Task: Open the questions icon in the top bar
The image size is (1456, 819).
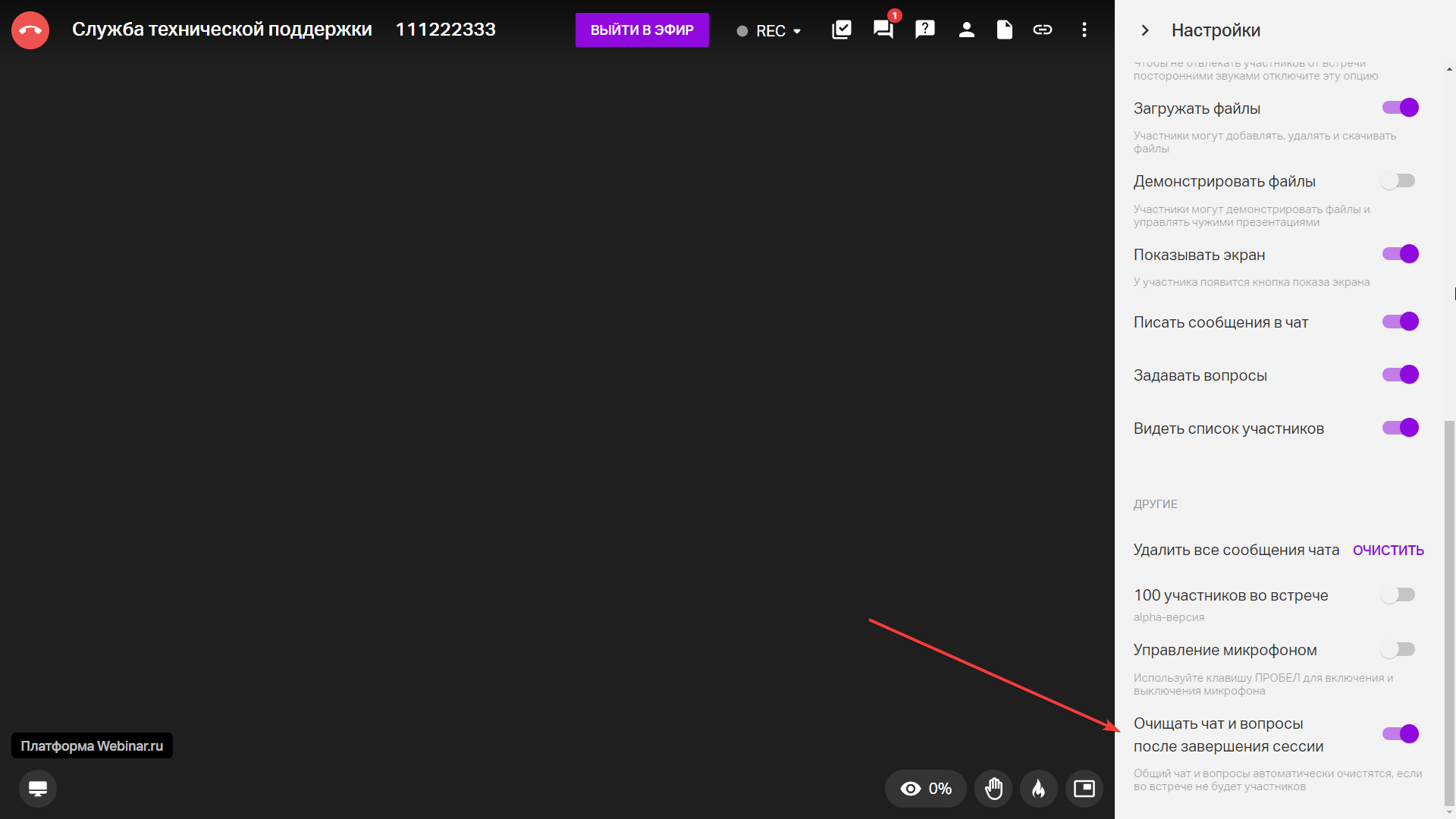Action: coord(925,30)
